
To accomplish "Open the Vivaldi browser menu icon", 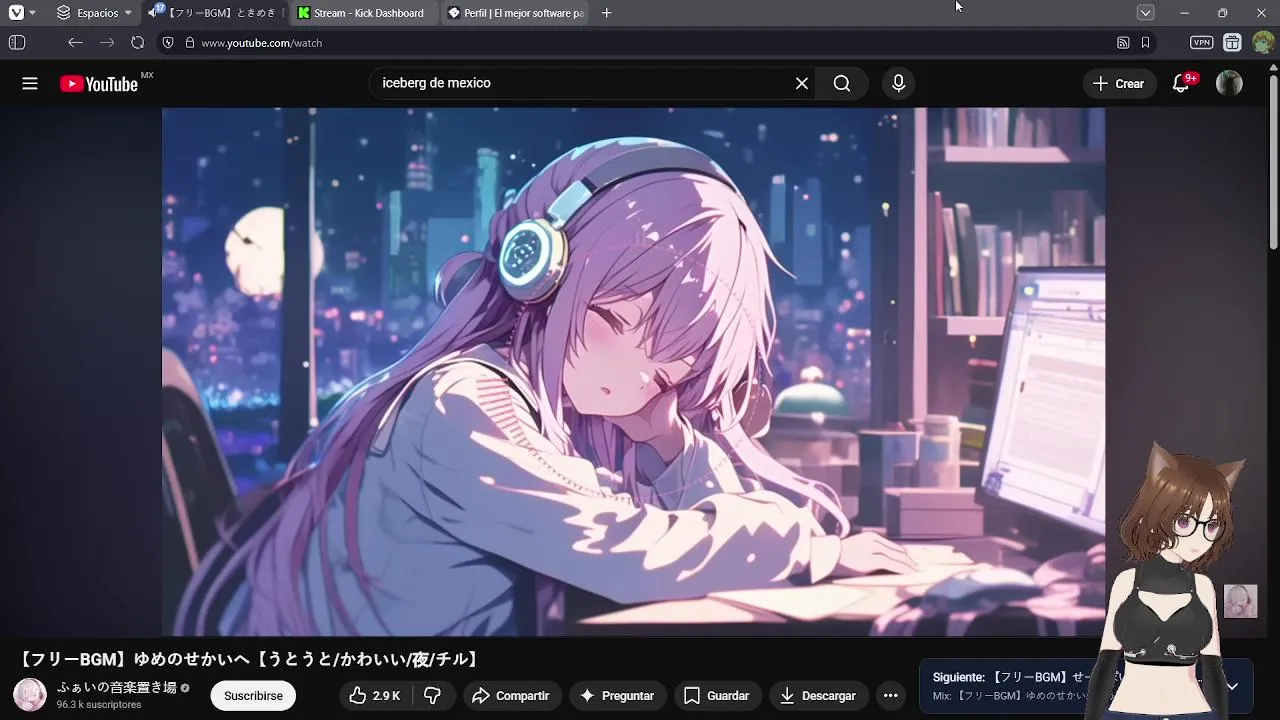I will [x=16, y=13].
